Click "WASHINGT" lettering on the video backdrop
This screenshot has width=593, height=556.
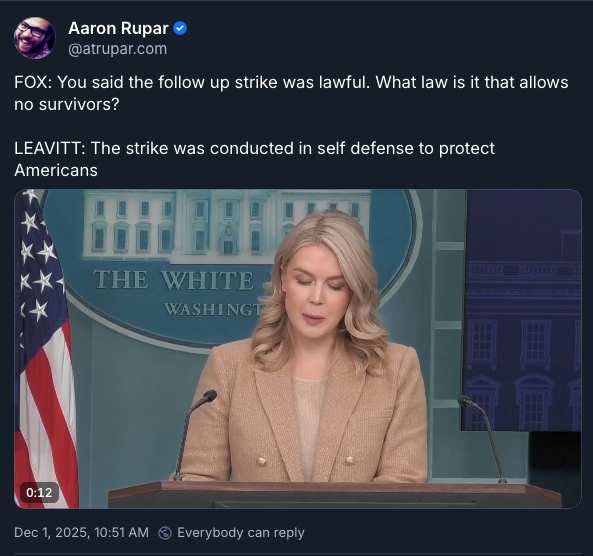[214, 309]
